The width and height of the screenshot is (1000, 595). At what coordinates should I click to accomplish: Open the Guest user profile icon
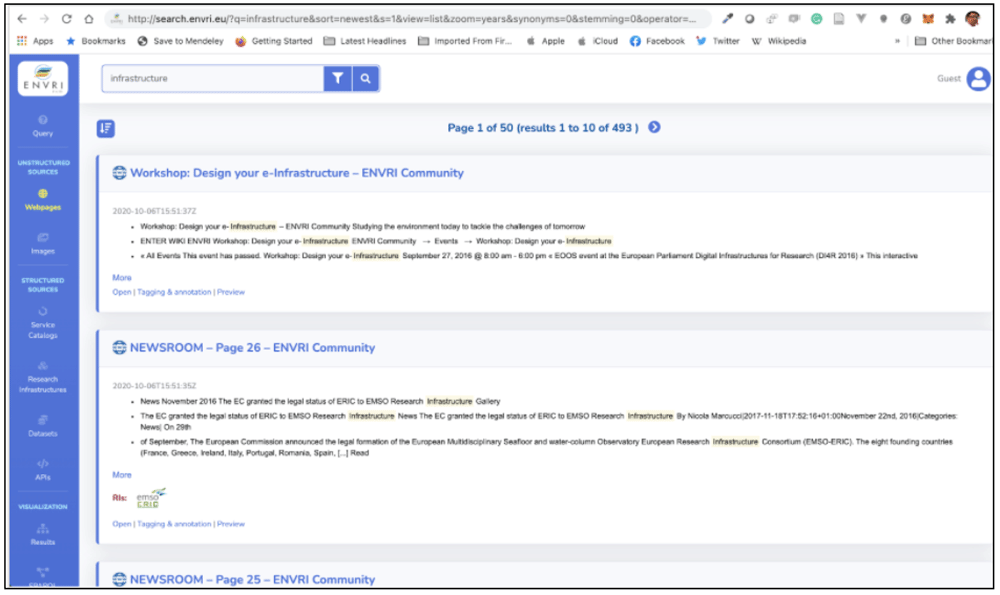978,78
